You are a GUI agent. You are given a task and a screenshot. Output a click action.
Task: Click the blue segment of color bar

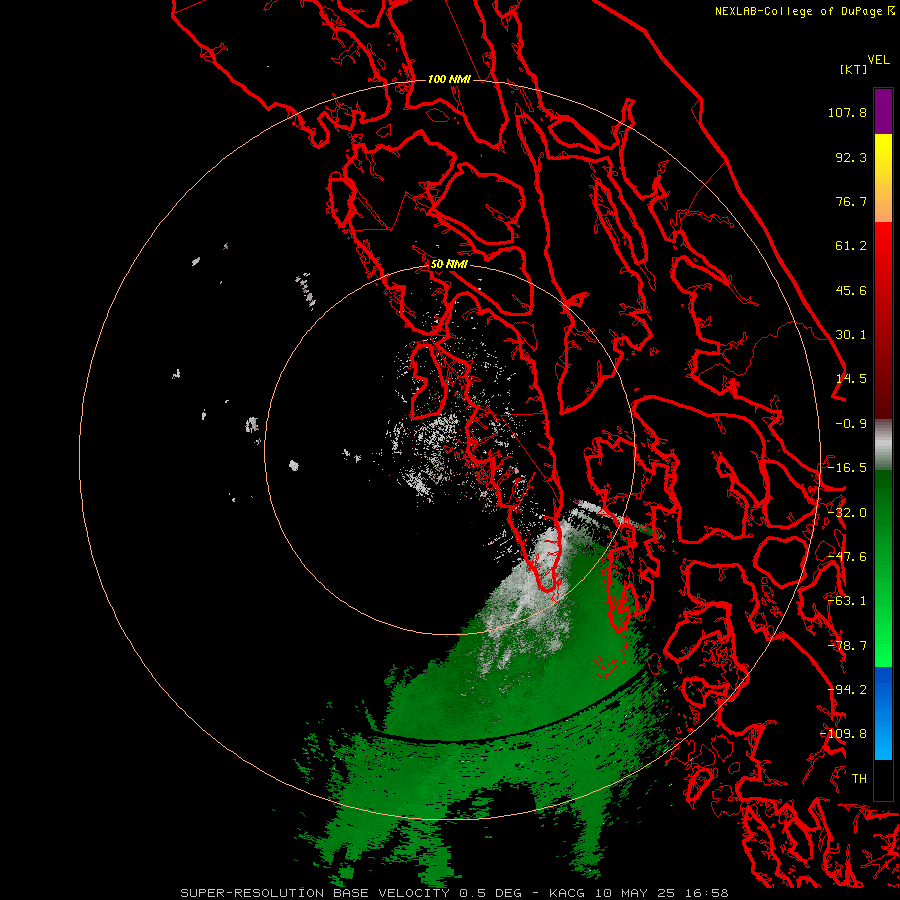(x=883, y=713)
